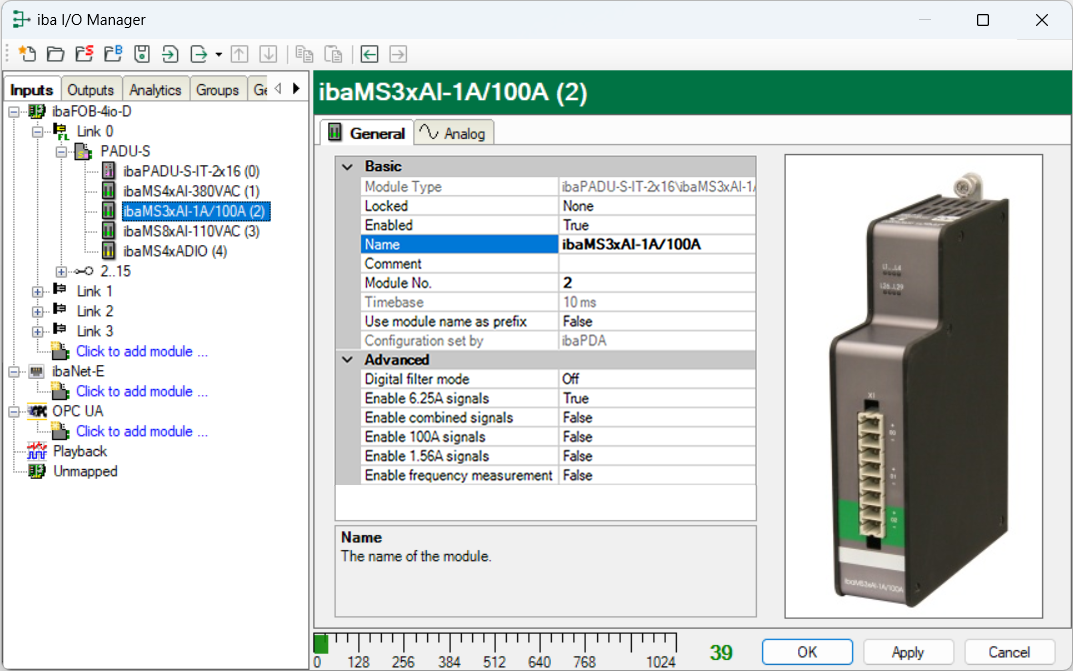Screen dimensions: 1073x671
Task: Toggle the Enable 6.25A signals value
Action: (656, 398)
